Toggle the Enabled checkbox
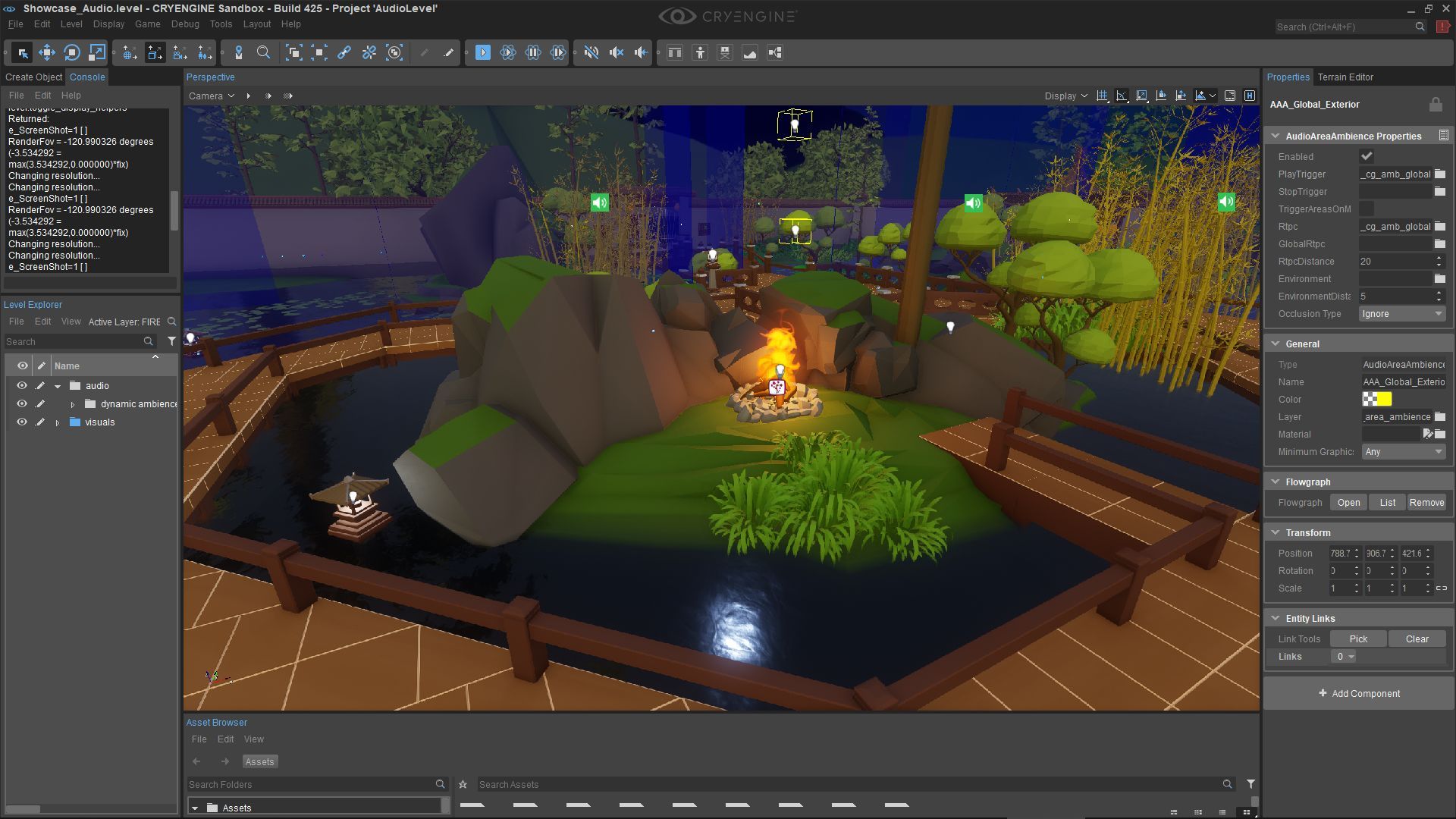1456x819 pixels. [x=1367, y=156]
